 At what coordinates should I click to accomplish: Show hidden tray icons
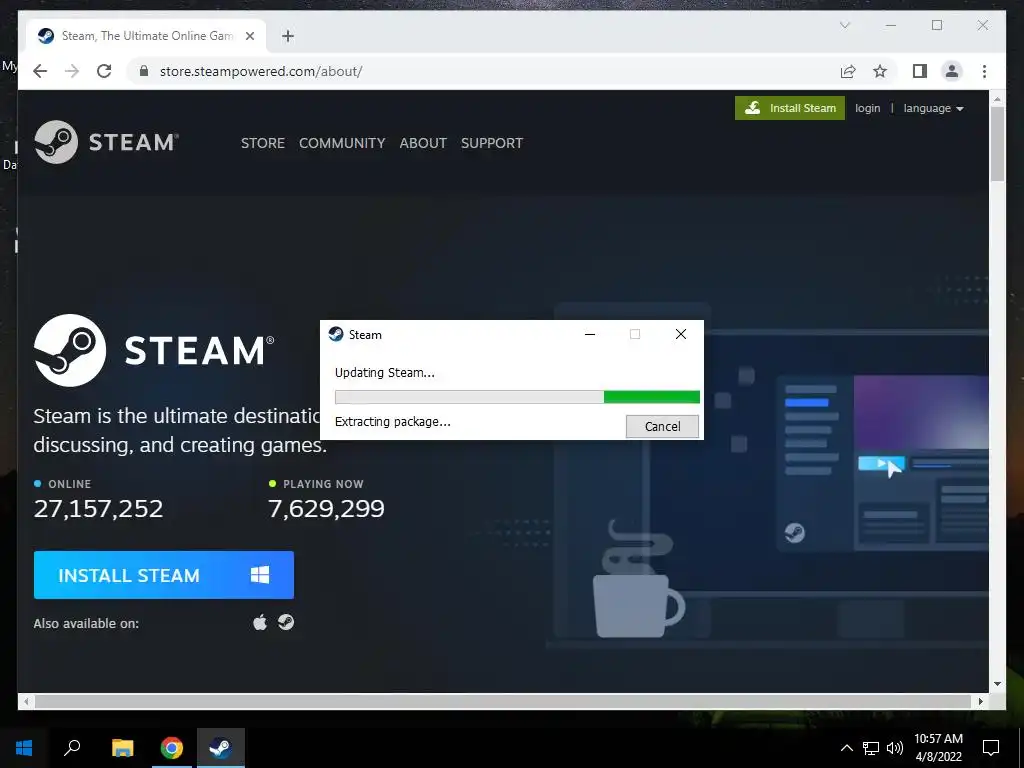pos(846,748)
